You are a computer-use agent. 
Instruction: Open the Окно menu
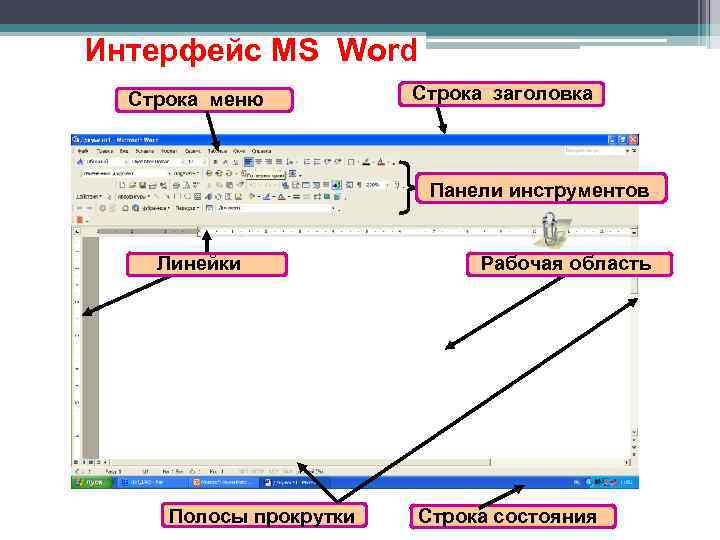pyautogui.click(x=239, y=151)
